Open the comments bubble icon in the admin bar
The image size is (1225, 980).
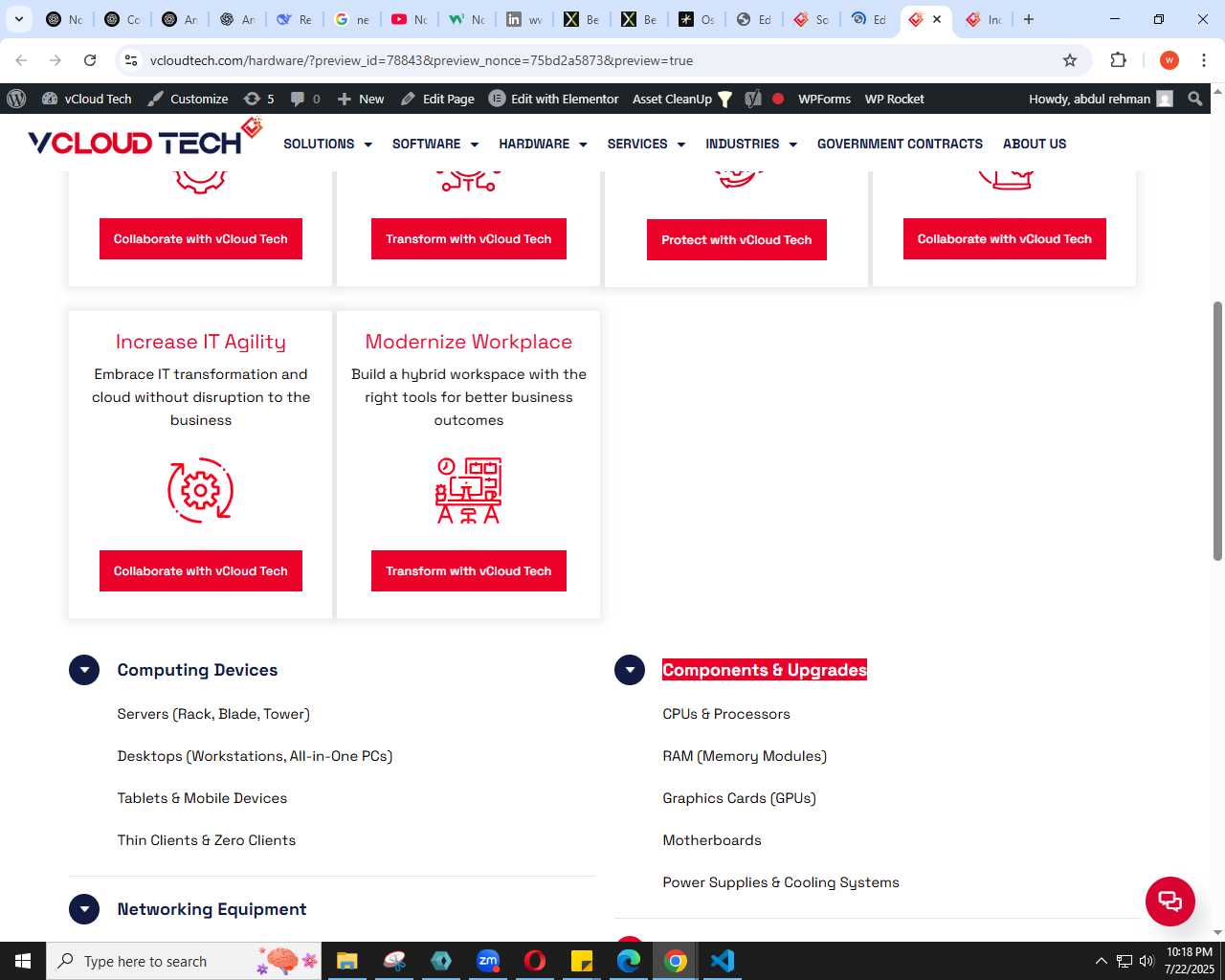[x=305, y=99]
